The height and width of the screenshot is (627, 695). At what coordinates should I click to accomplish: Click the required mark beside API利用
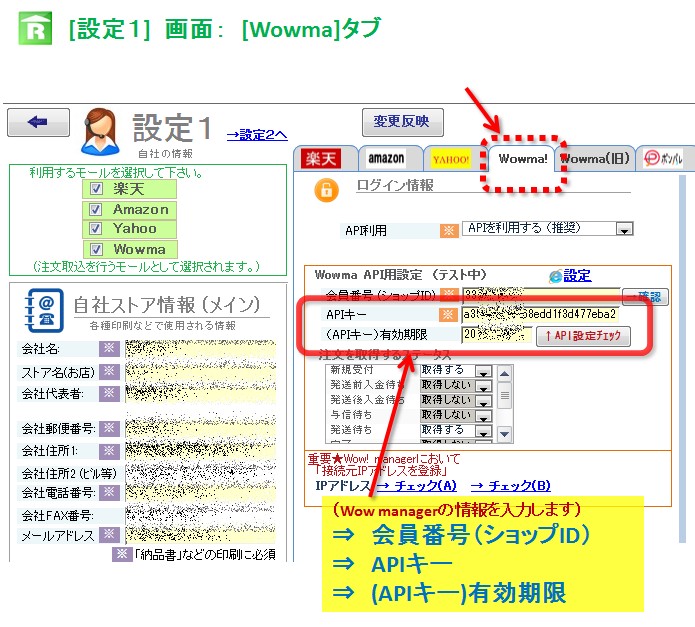[449, 230]
